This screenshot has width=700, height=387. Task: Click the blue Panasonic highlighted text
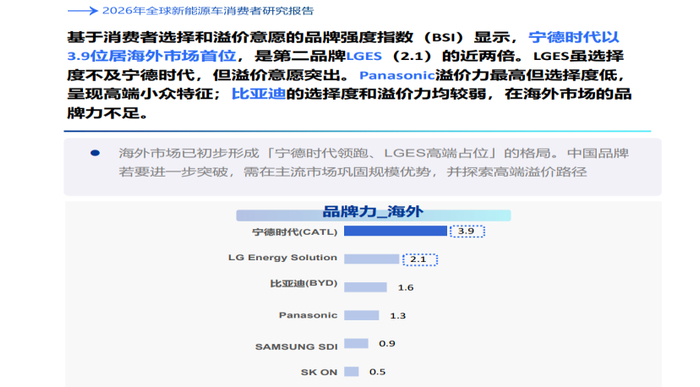pyautogui.click(x=397, y=75)
